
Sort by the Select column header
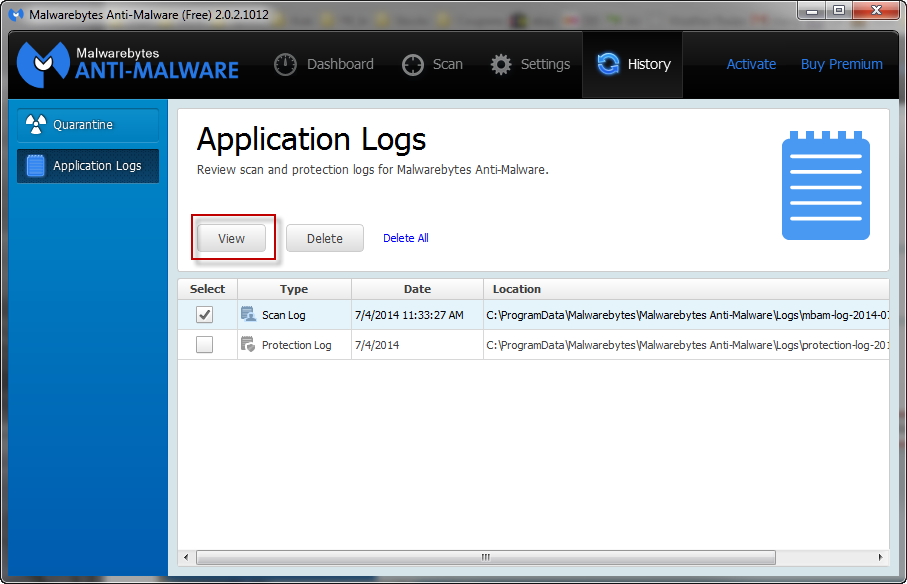pos(208,289)
